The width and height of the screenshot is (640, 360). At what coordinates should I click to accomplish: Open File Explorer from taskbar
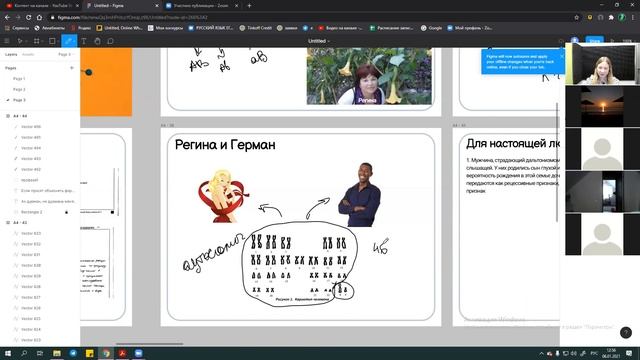pos(57,353)
